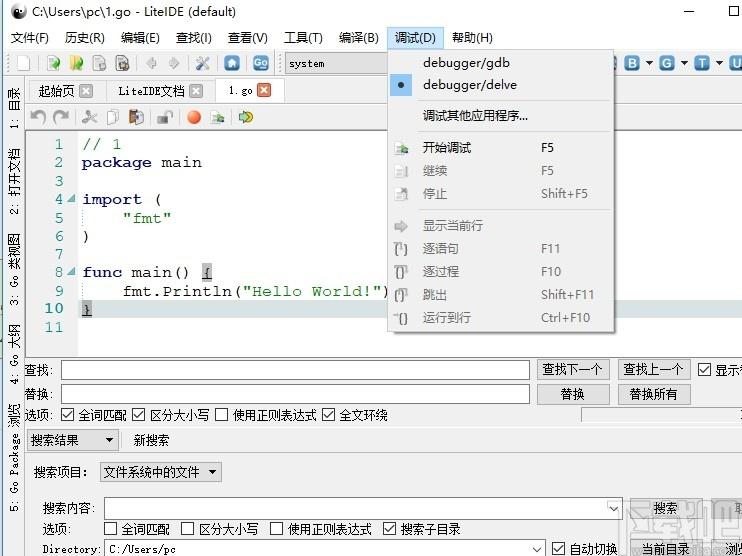Click the 替换 button
The height and width of the screenshot is (556, 742).
[573, 394]
